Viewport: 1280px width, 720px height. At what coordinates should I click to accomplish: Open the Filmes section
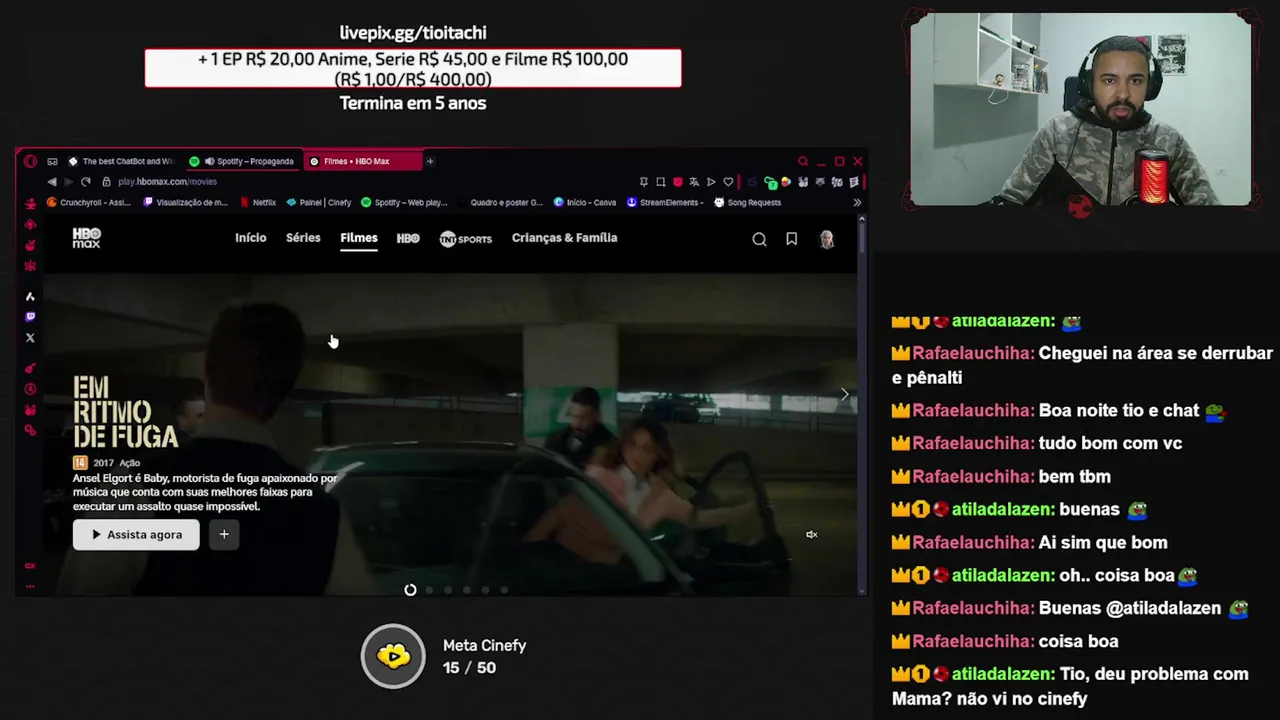coord(359,238)
